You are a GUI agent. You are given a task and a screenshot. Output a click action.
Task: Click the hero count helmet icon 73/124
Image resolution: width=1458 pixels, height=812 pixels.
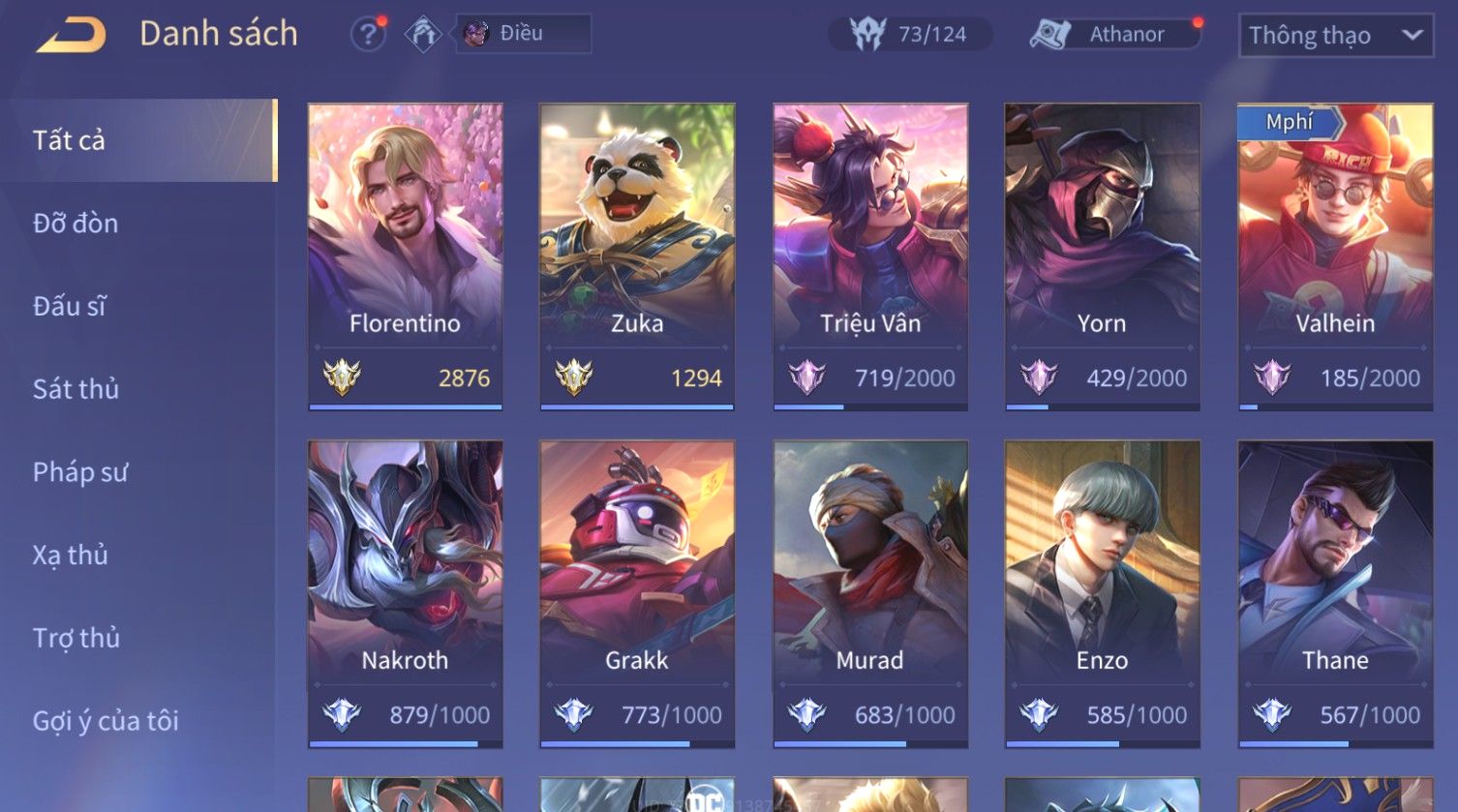(868, 35)
